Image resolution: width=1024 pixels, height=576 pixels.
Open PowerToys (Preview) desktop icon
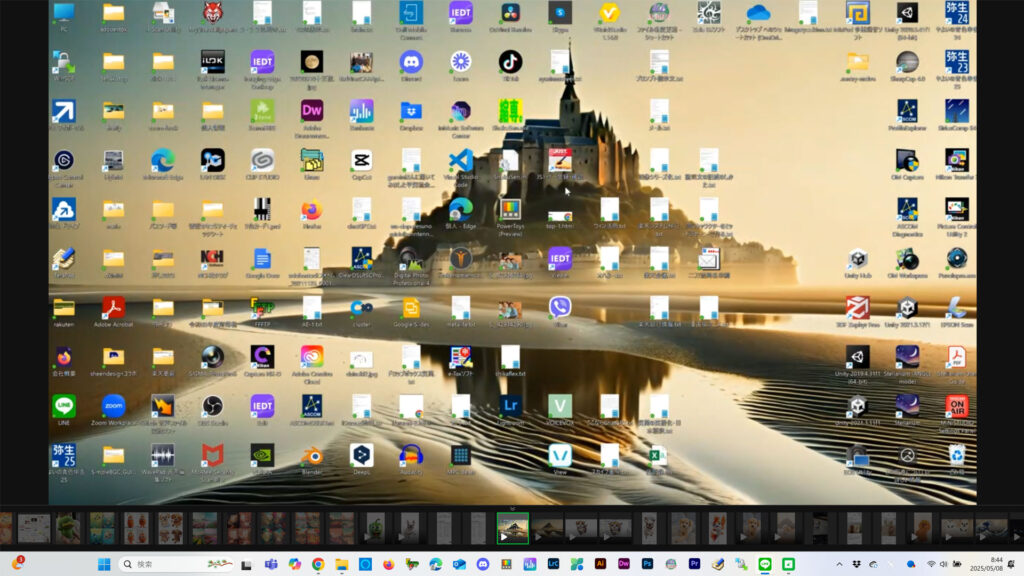pyautogui.click(x=510, y=210)
